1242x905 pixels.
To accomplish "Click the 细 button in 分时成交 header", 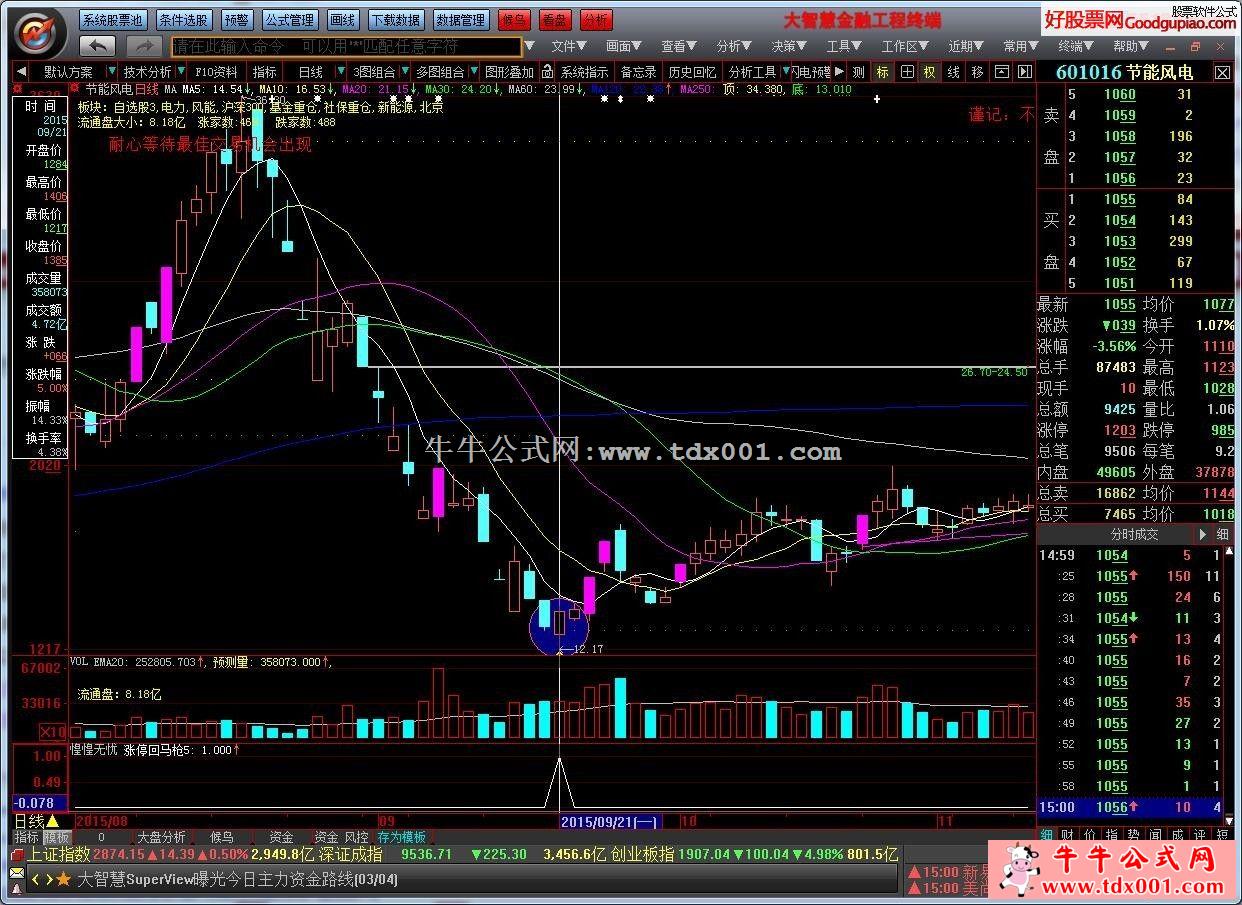I will pos(1222,534).
